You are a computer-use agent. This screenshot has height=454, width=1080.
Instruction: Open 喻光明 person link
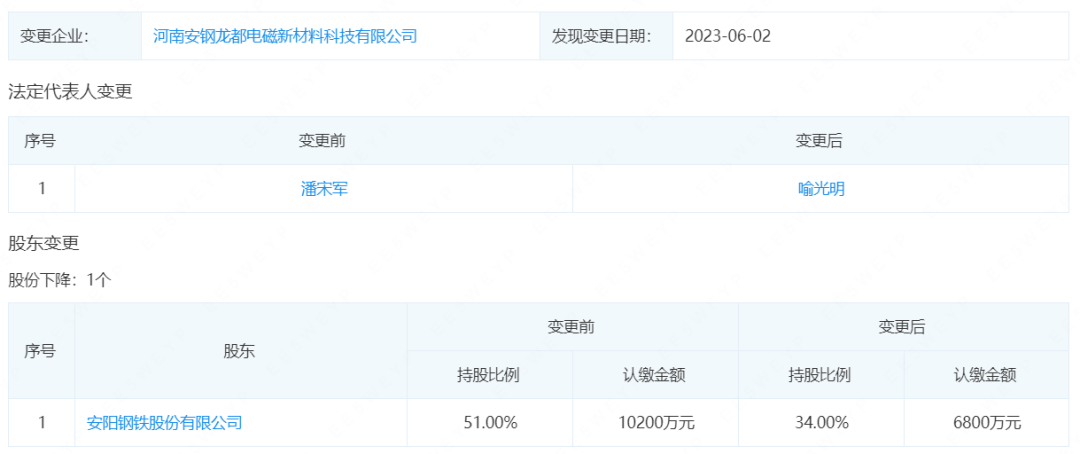821,189
